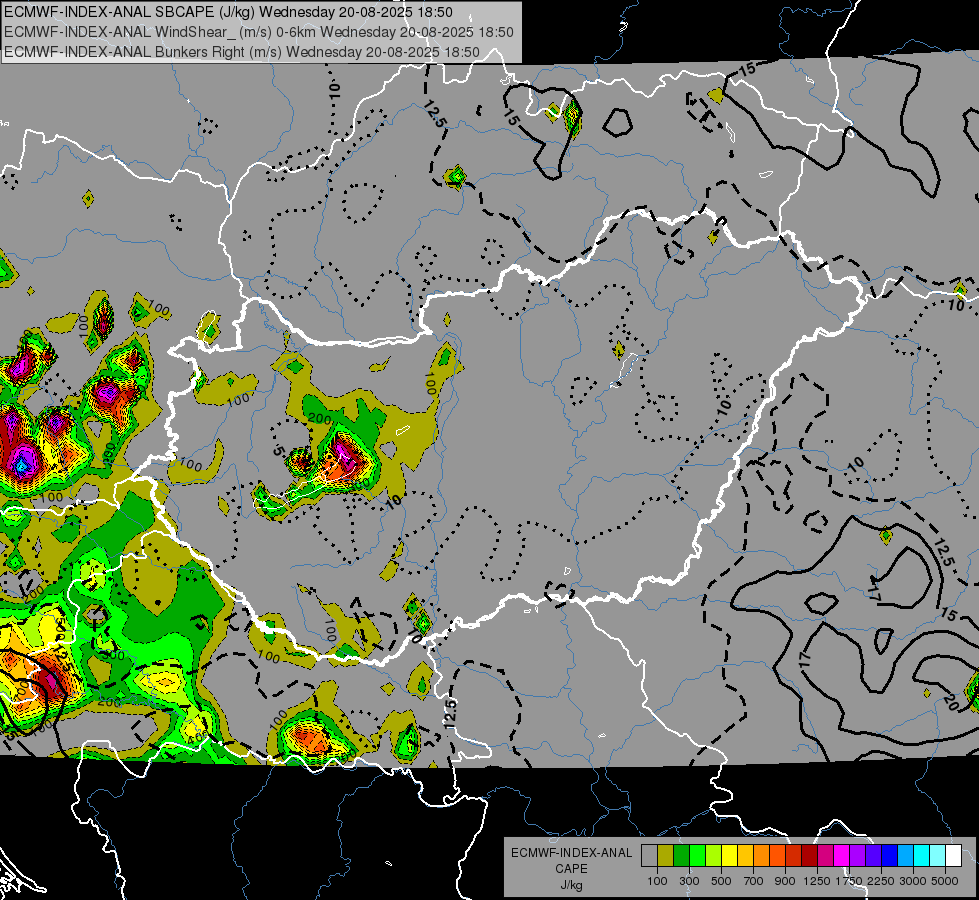Click the dark red legend swatch
Image resolution: width=979 pixels, height=900 pixels.
pyautogui.click(x=810, y=855)
